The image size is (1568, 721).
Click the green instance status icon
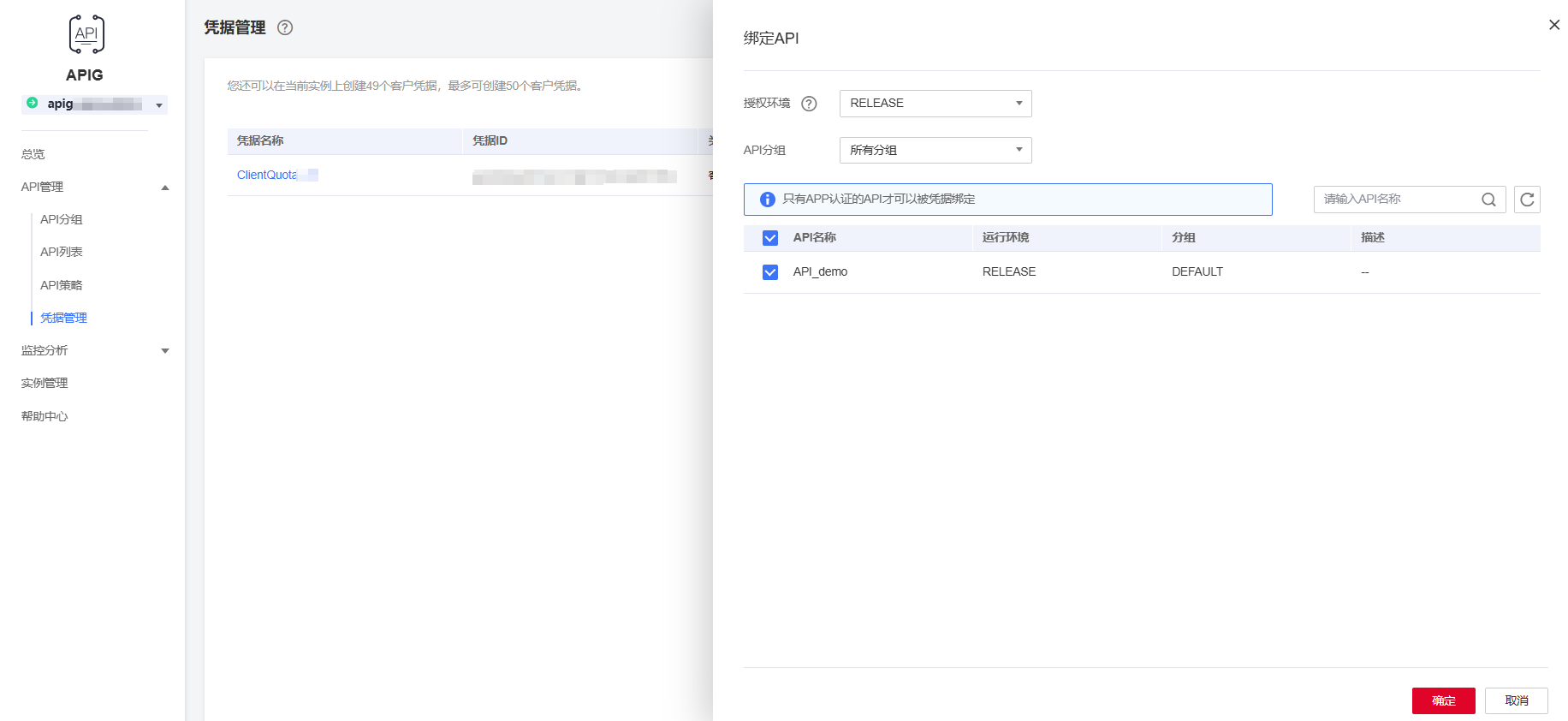coord(33,103)
